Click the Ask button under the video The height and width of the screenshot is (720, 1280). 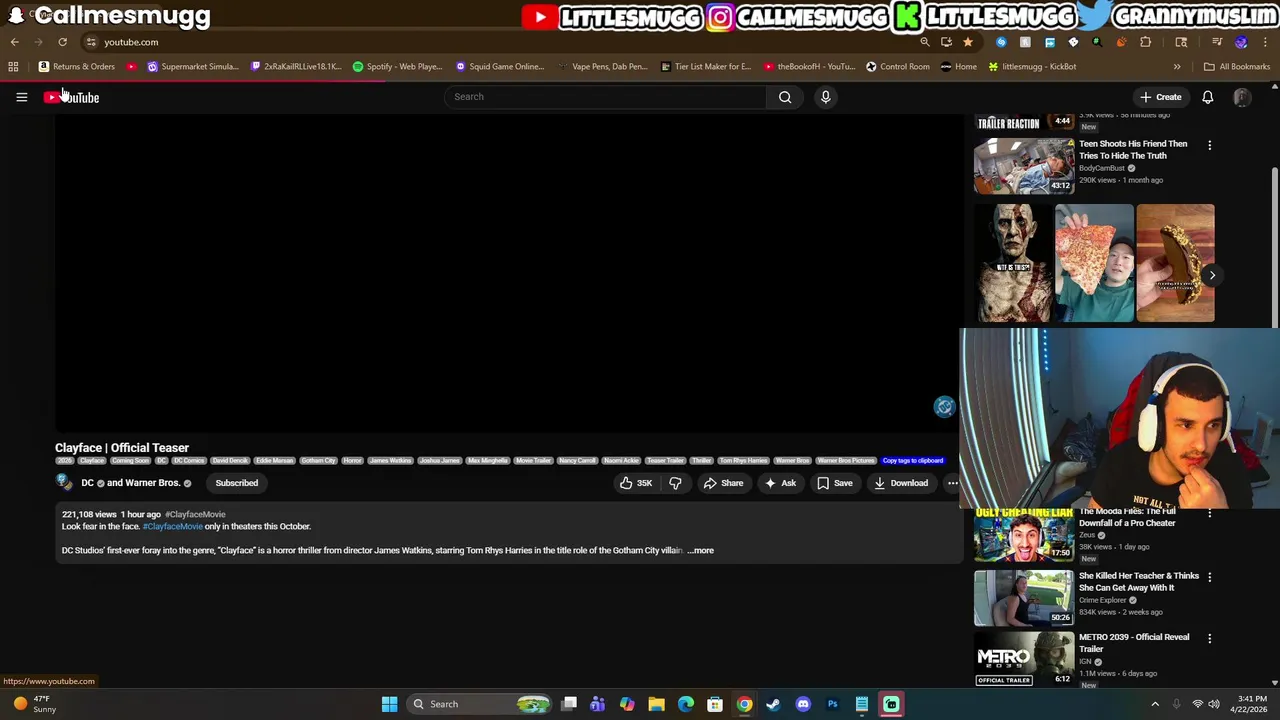[780, 483]
